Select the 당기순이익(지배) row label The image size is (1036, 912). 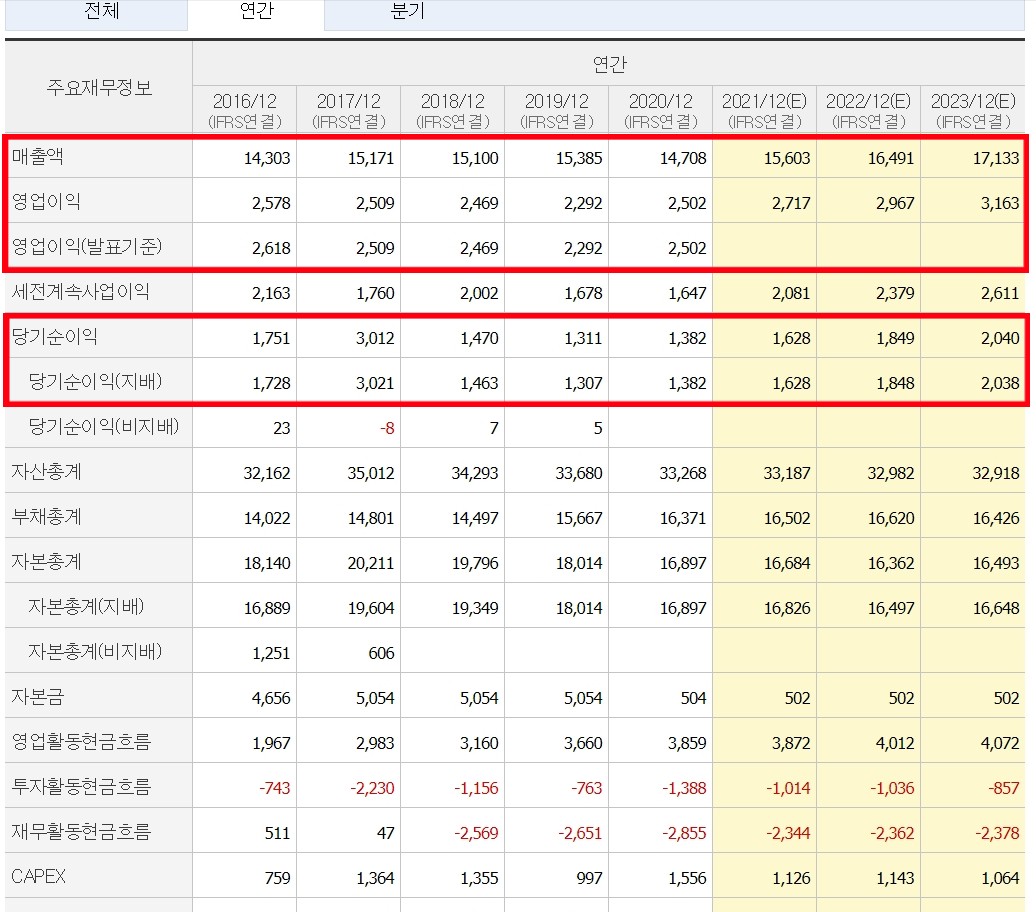95,381
